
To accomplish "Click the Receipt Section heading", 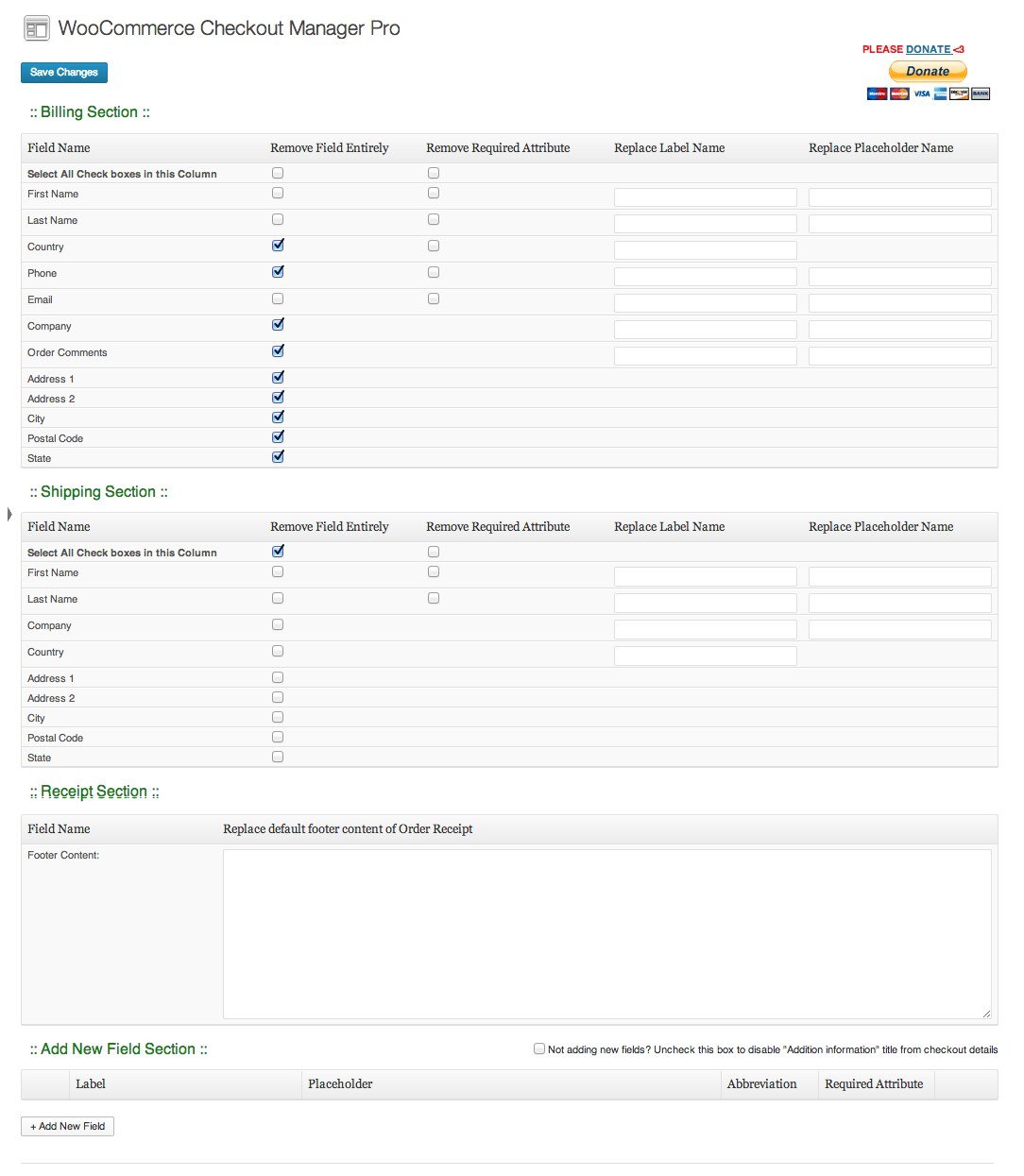I will (x=94, y=792).
